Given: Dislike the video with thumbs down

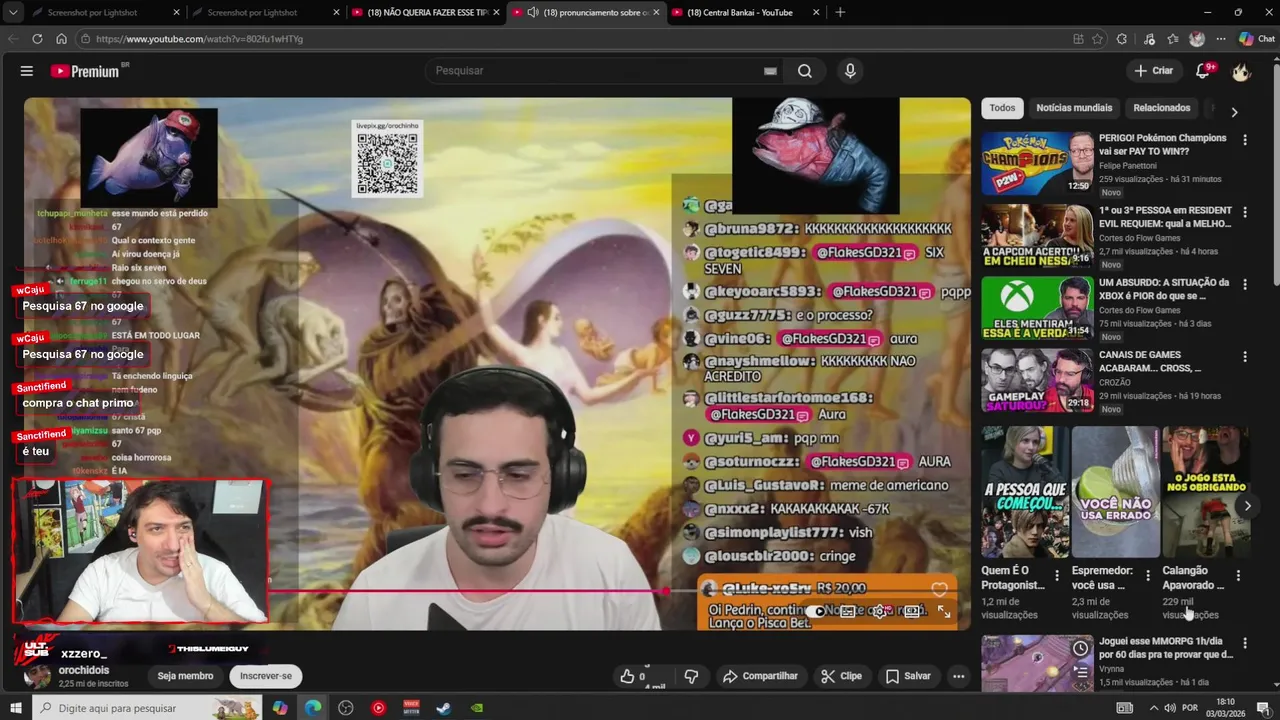Looking at the screenshot, I should pyautogui.click(x=691, y=676).
